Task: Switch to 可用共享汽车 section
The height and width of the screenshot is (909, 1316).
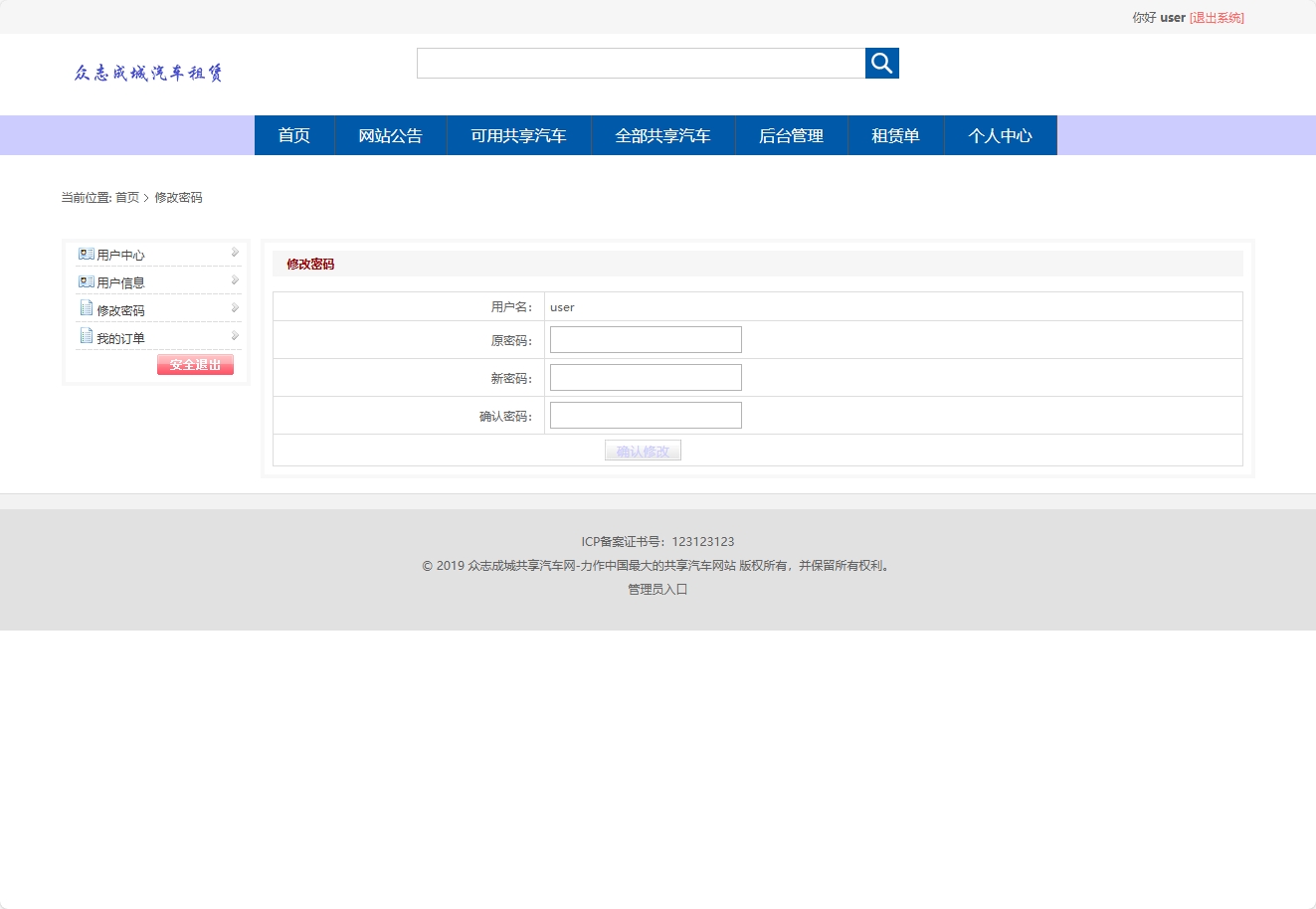Action: (518, 135)
